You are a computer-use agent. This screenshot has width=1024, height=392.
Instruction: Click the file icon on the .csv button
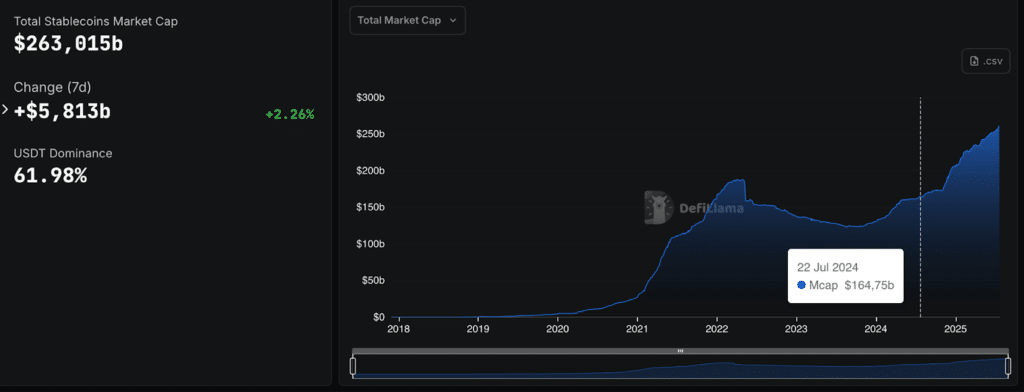[974, 61]
